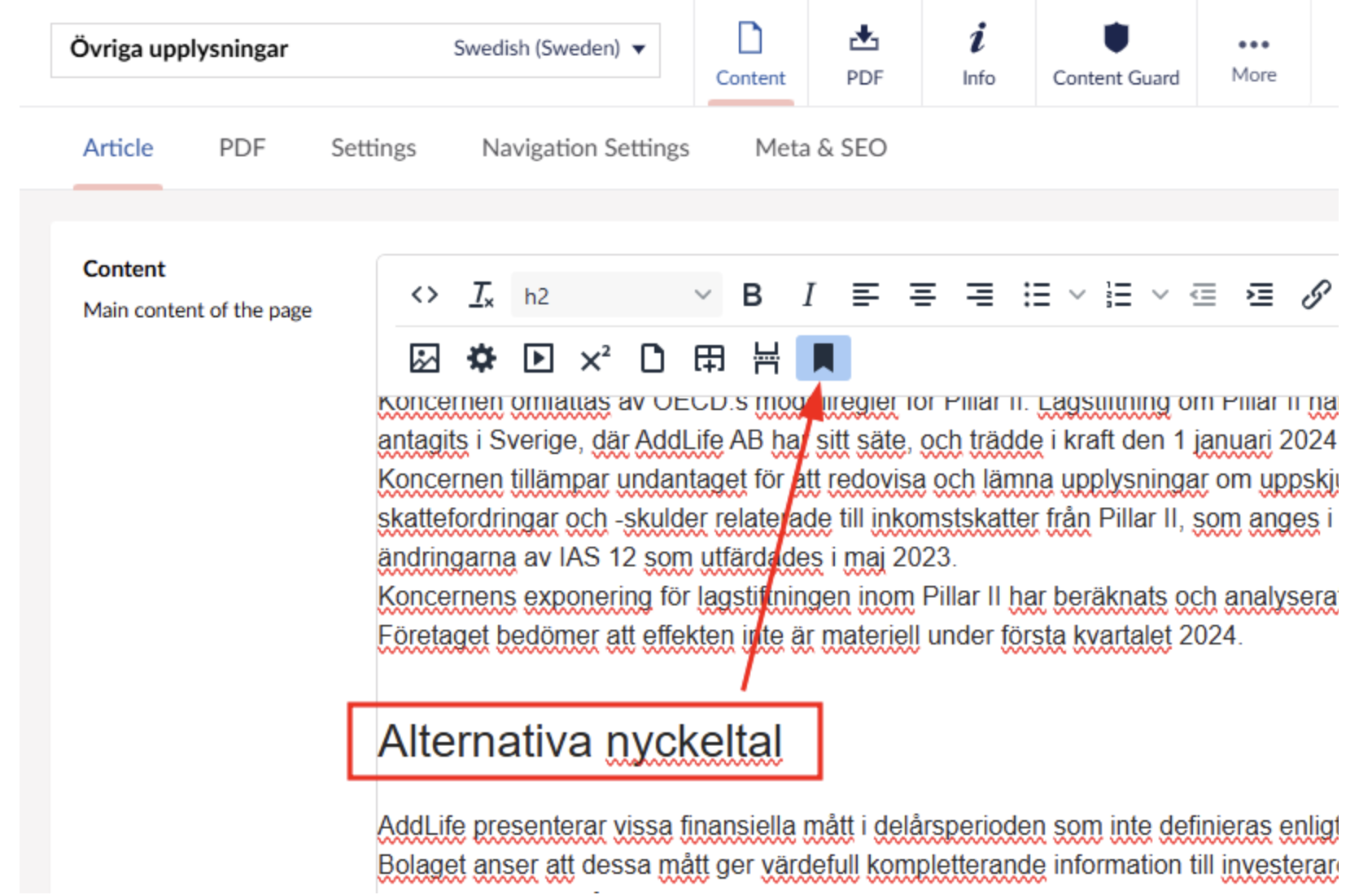1372x895 pixels.
Task: Toggle bold formatting
Action: pyautogui.click(x=752, y=295)
